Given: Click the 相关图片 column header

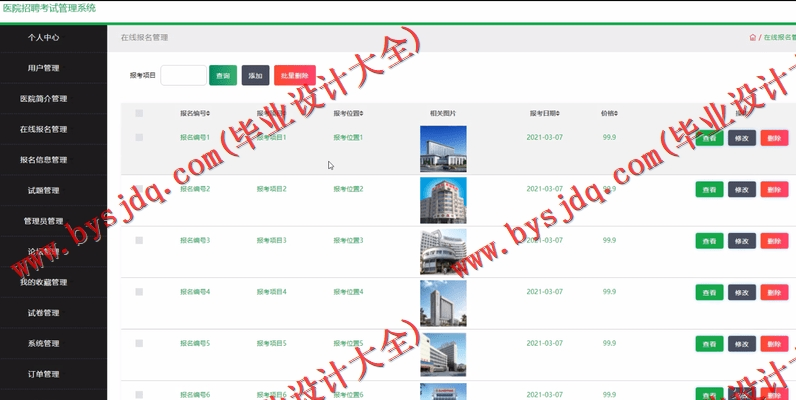Looking at the screenshot, I should [443, 113].
